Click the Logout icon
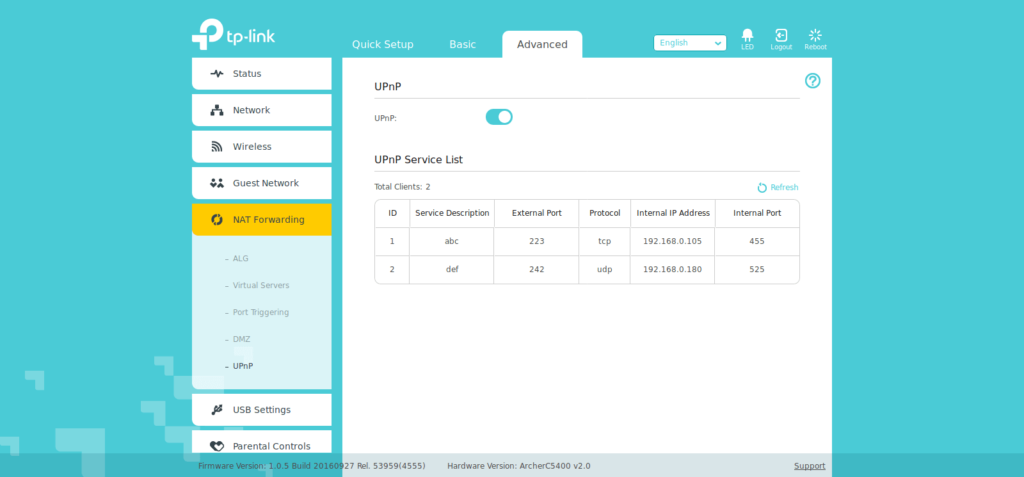This screenshot has width=1024, height=477. click(781, 37)
